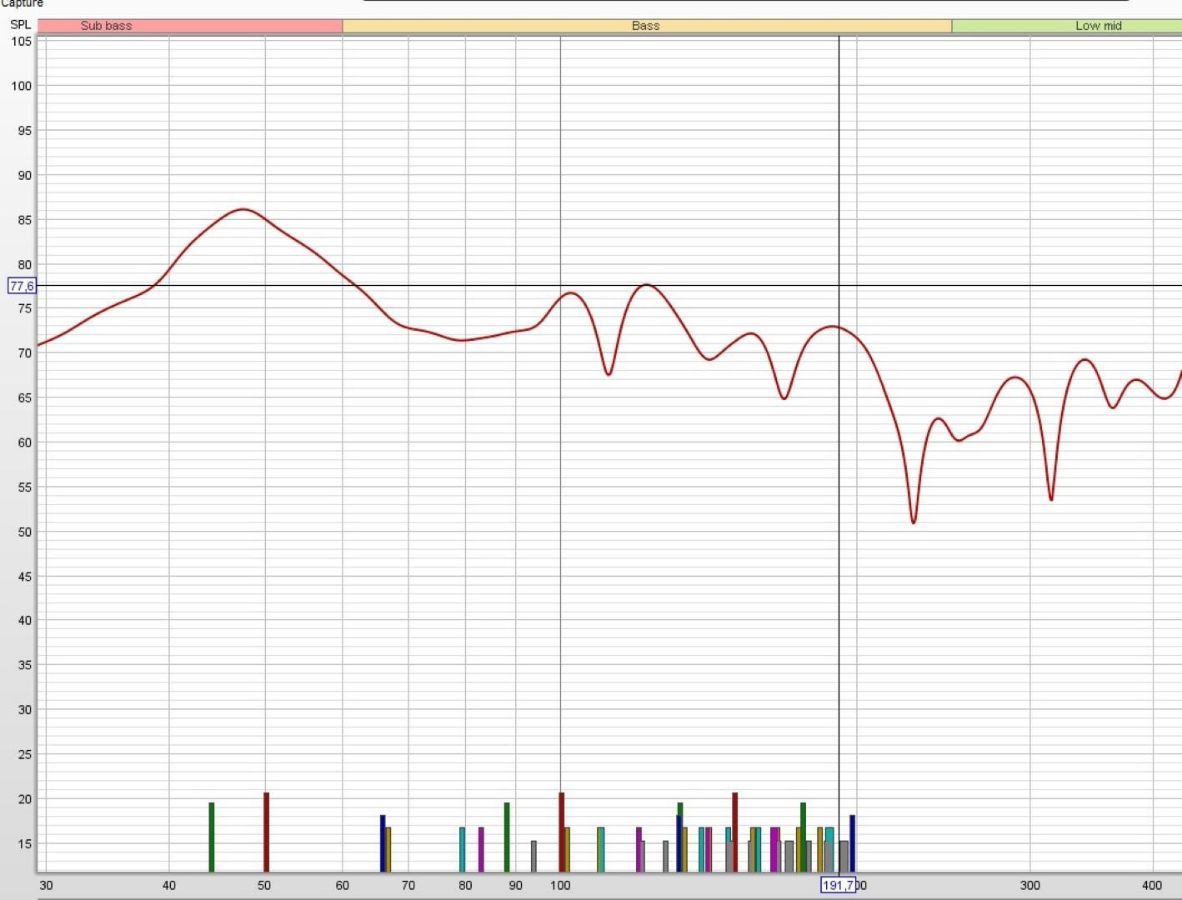
Task: Click the 300 Hz frequency axis label
Action: (x=1030, y=886)
